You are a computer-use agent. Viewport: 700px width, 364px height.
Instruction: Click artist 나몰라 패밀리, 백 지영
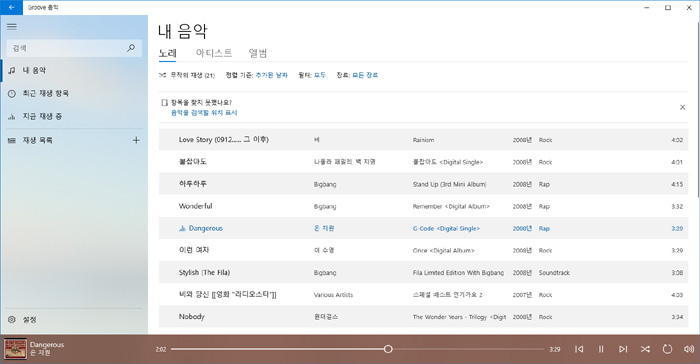tap(344, 162)
